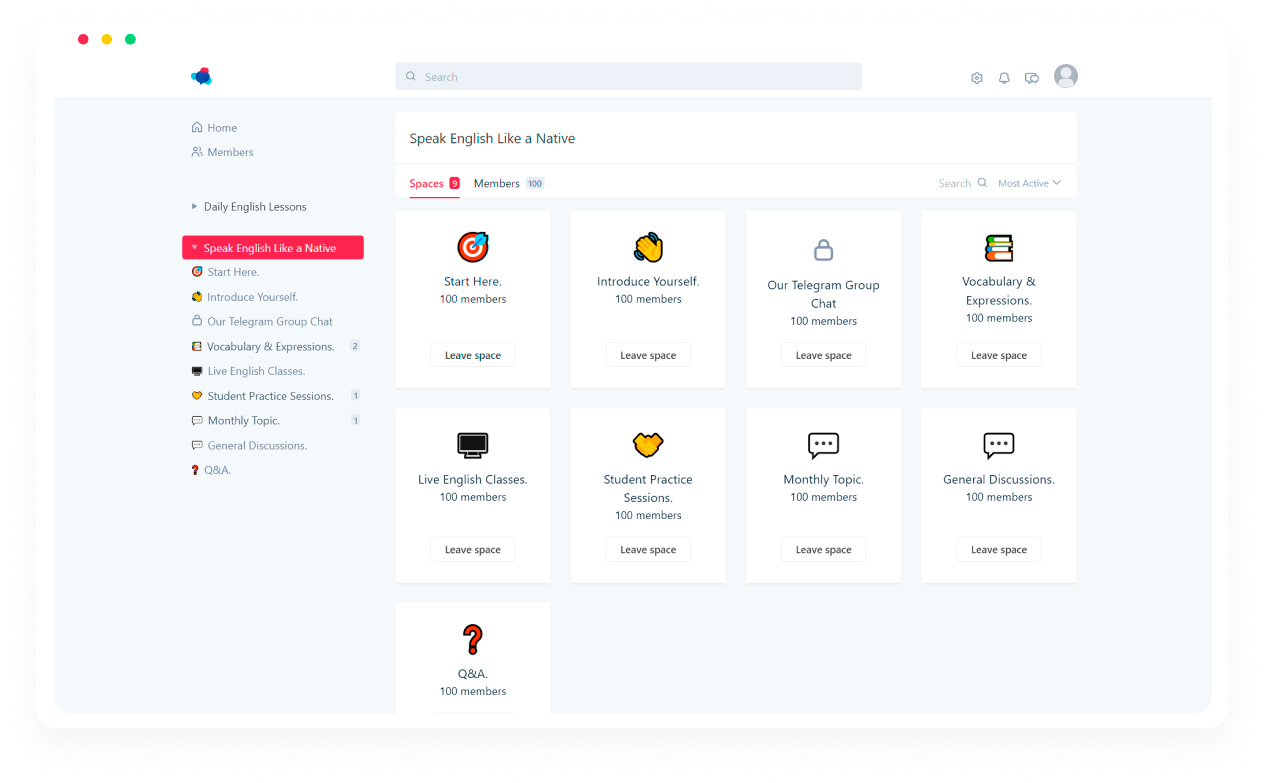Click the user profile avatar
This screenshot has width=1264, height=783.
coord(1066,77)
